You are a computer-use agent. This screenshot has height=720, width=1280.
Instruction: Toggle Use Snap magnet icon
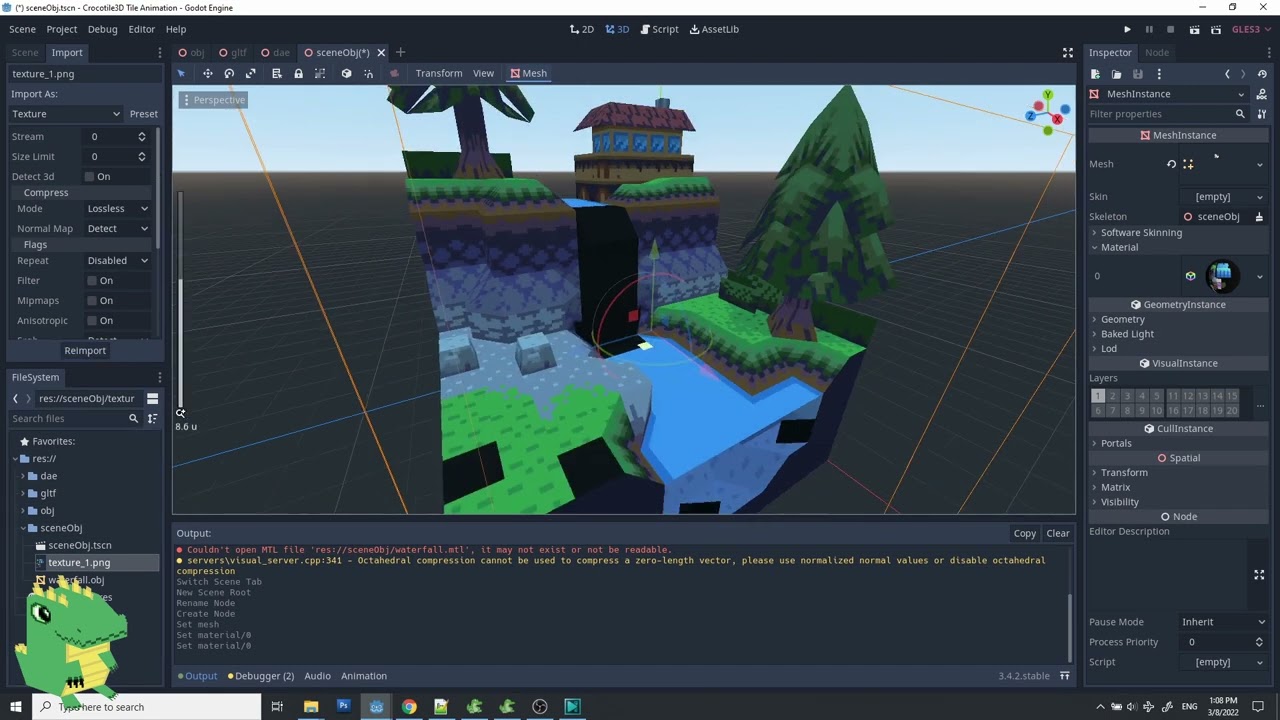[368, 73]
